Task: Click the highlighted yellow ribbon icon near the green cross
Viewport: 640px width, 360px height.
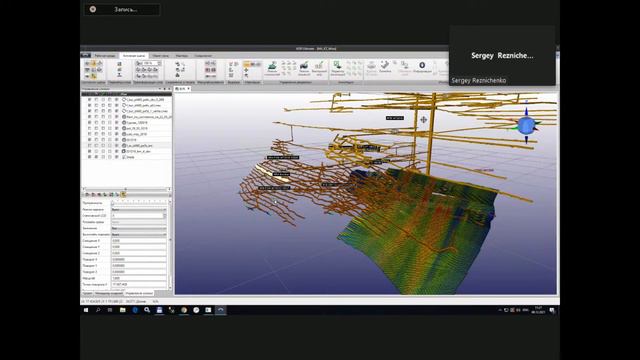Action: [x=247, y=64]
